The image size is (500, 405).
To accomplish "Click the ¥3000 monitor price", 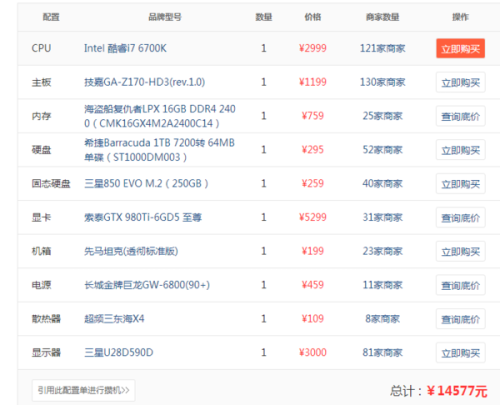I will [x=313, y=352].
